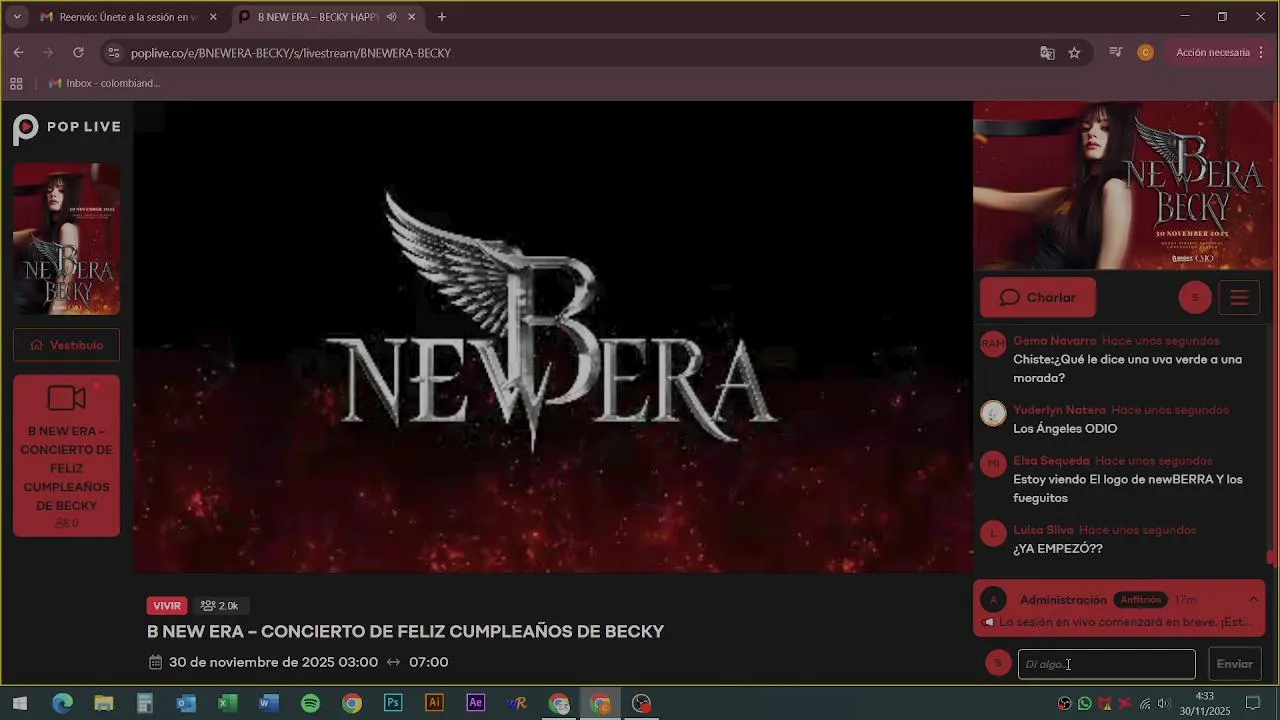Open the Charlar chat tab
Screen dimensions: 1280x720
tap(1038, 298)
